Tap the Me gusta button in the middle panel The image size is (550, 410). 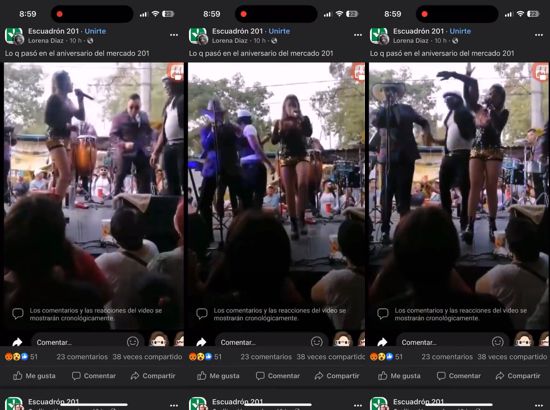(x=218, y=376)
